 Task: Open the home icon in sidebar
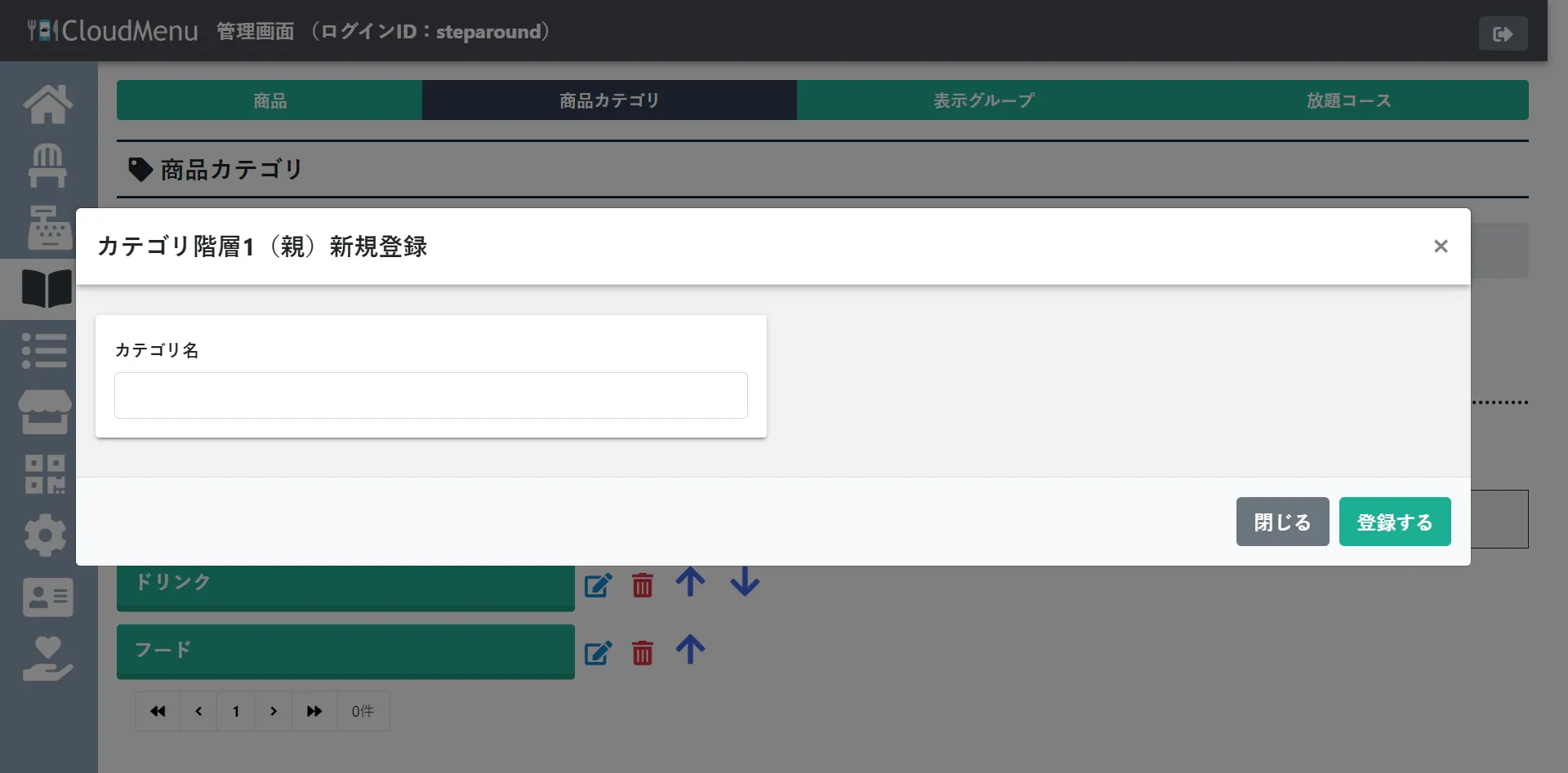48,104
